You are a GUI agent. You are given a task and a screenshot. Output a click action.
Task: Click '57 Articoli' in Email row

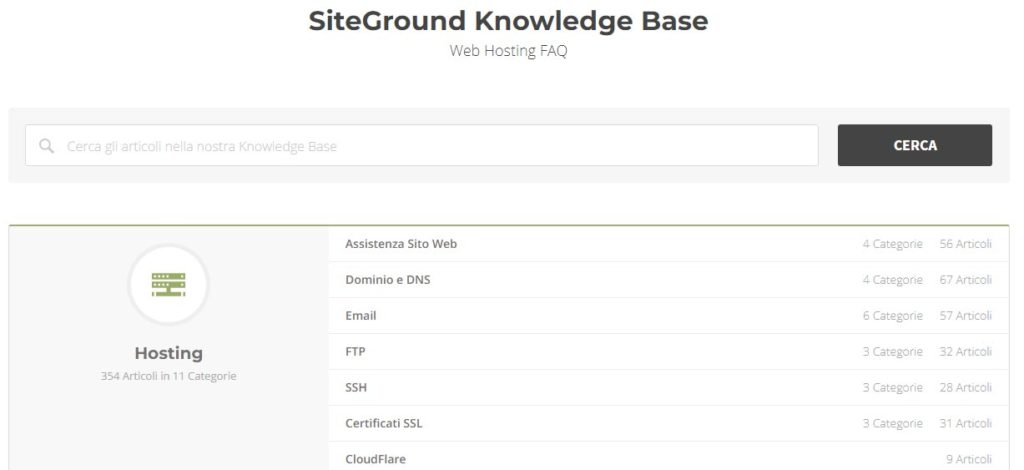[965, 316]
